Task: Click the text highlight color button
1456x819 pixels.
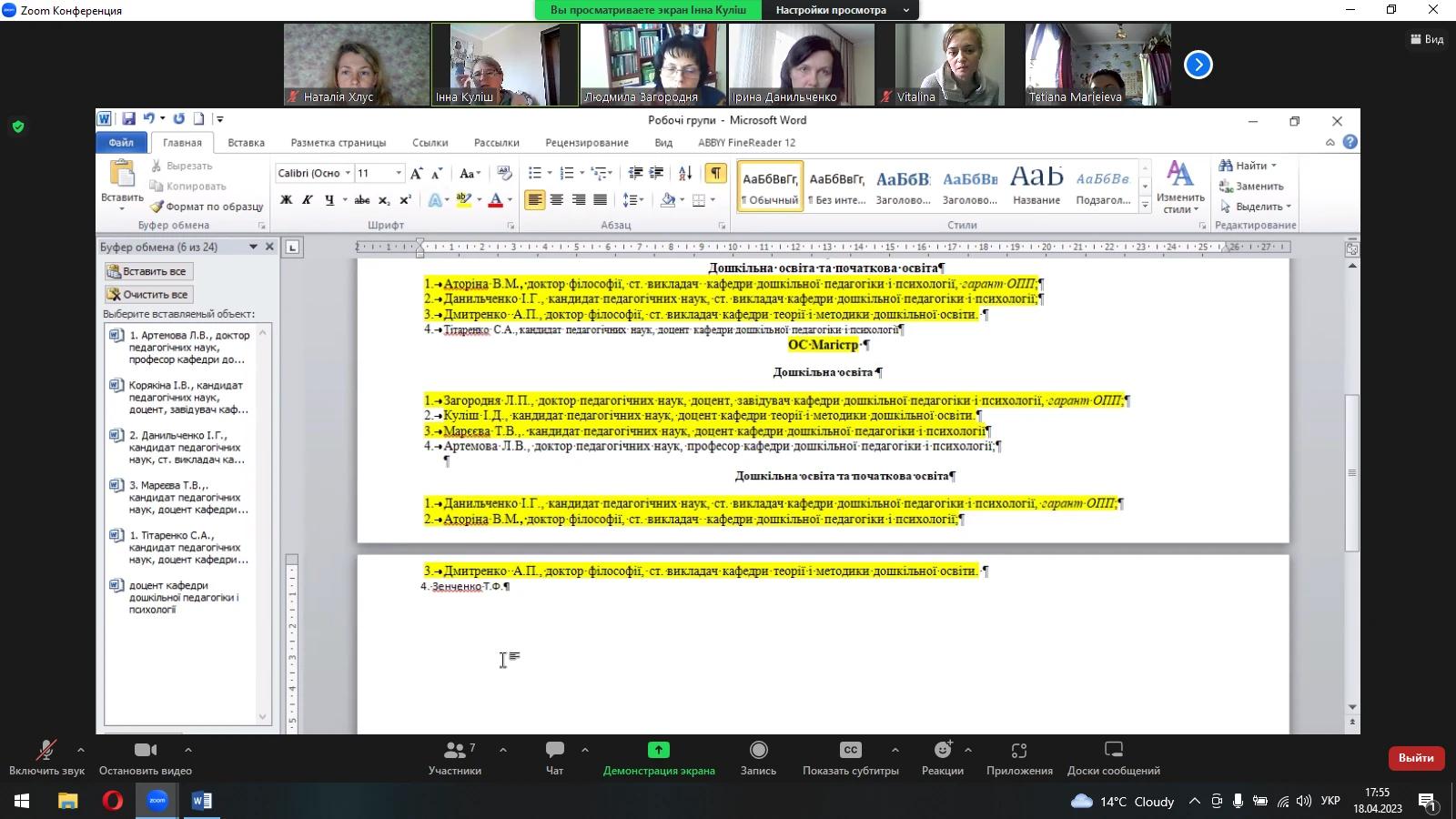Action: tap(463, 200)
